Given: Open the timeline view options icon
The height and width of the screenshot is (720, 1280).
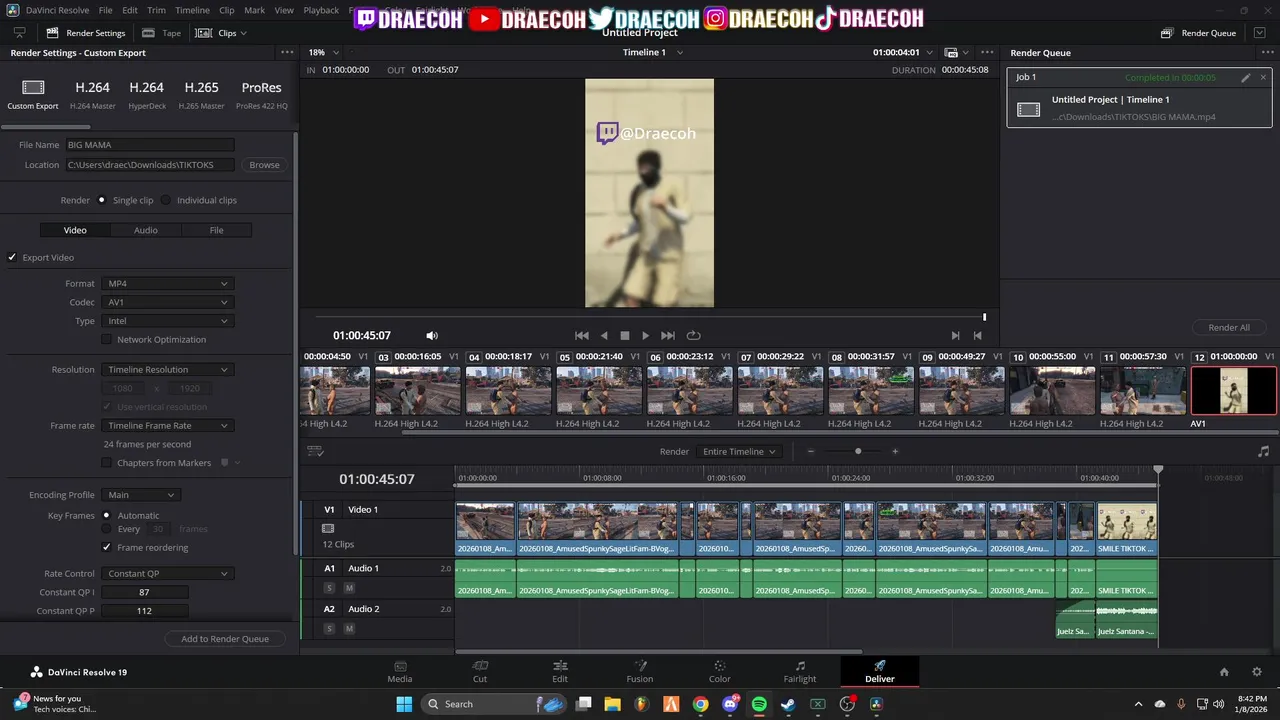Looking at the screenshot, I should click(x=315, y=451).
